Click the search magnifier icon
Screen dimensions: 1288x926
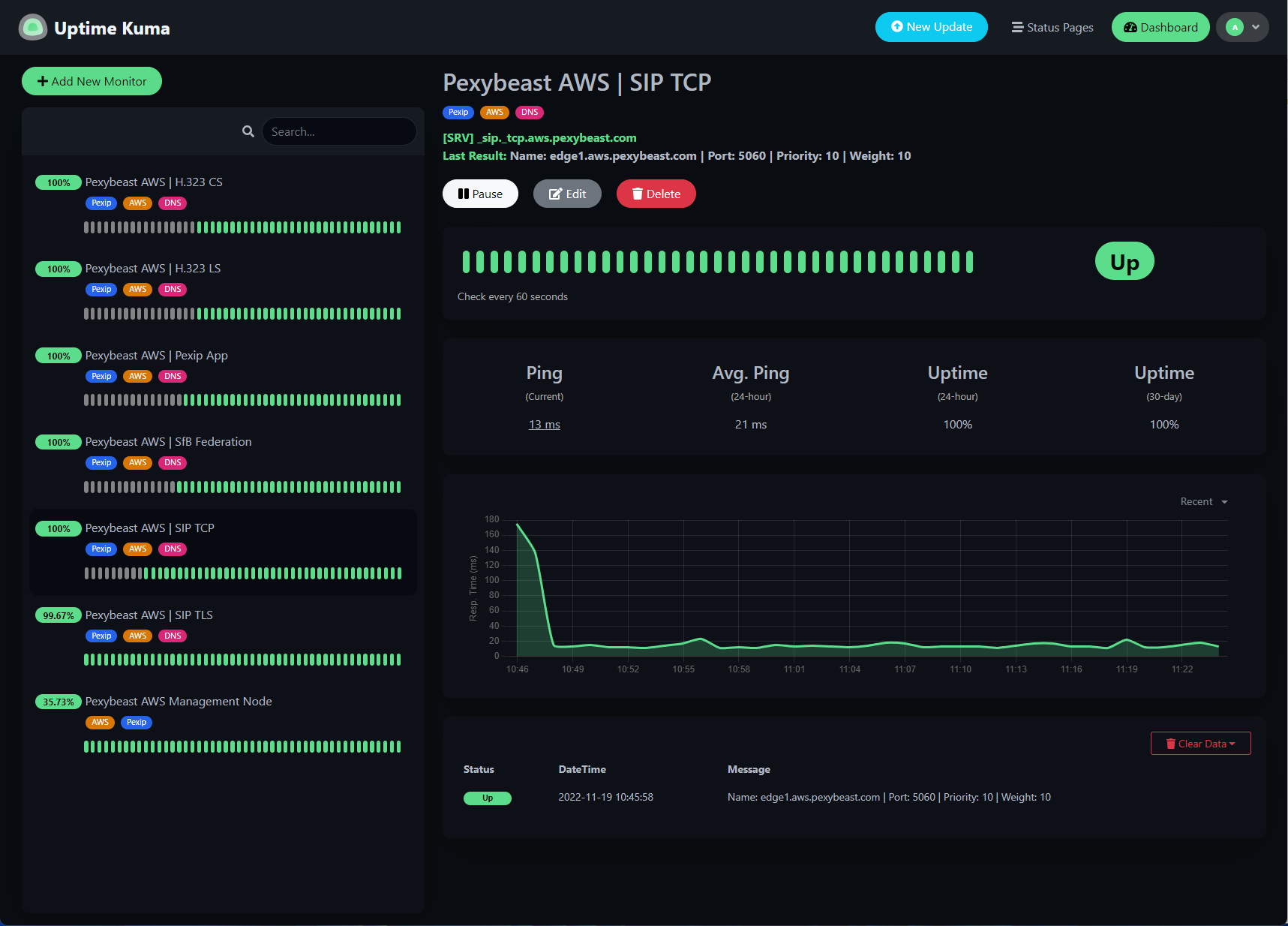[x=248, y=131]
